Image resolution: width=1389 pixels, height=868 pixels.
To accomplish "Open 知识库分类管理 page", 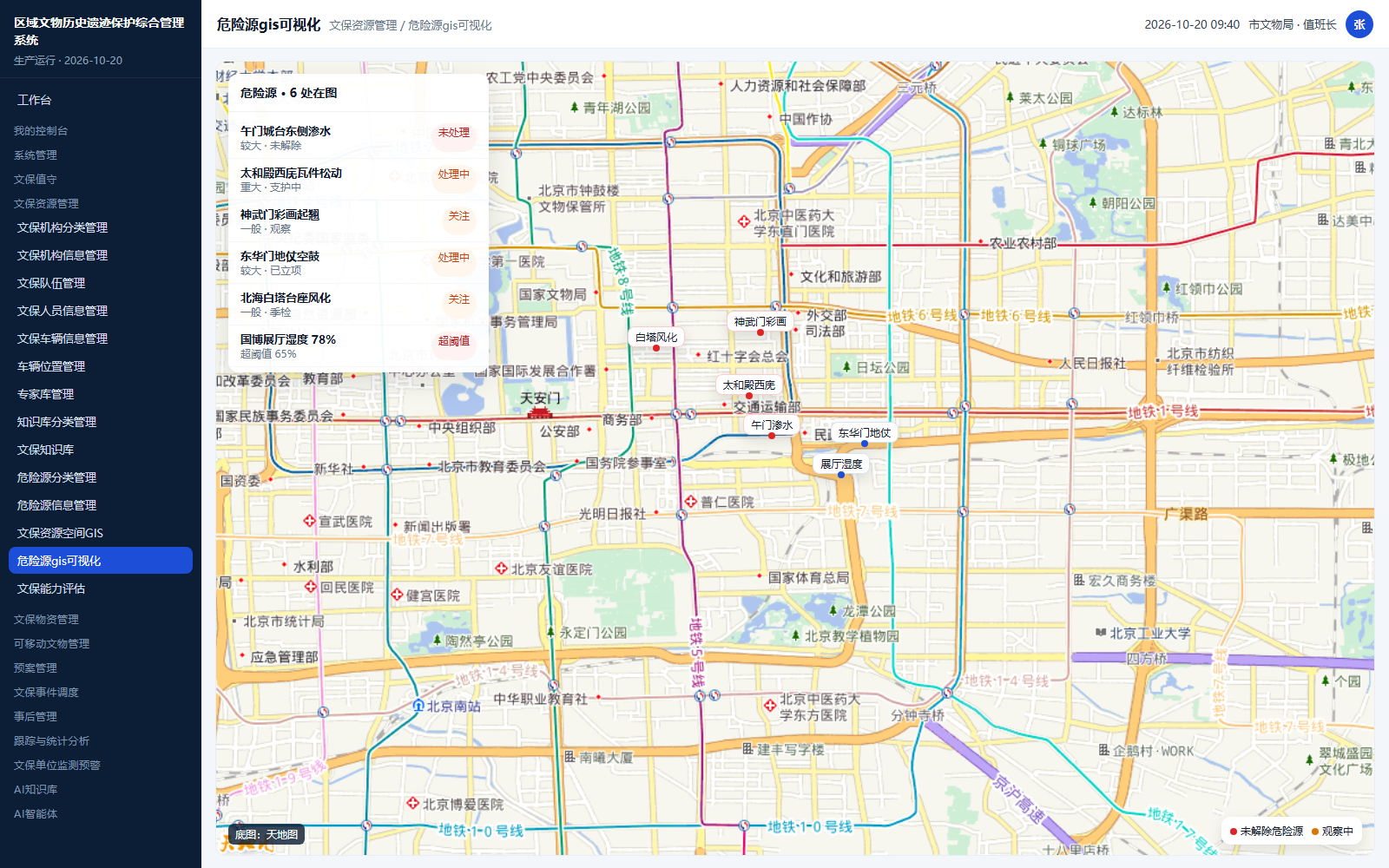I will pos(101,422).
